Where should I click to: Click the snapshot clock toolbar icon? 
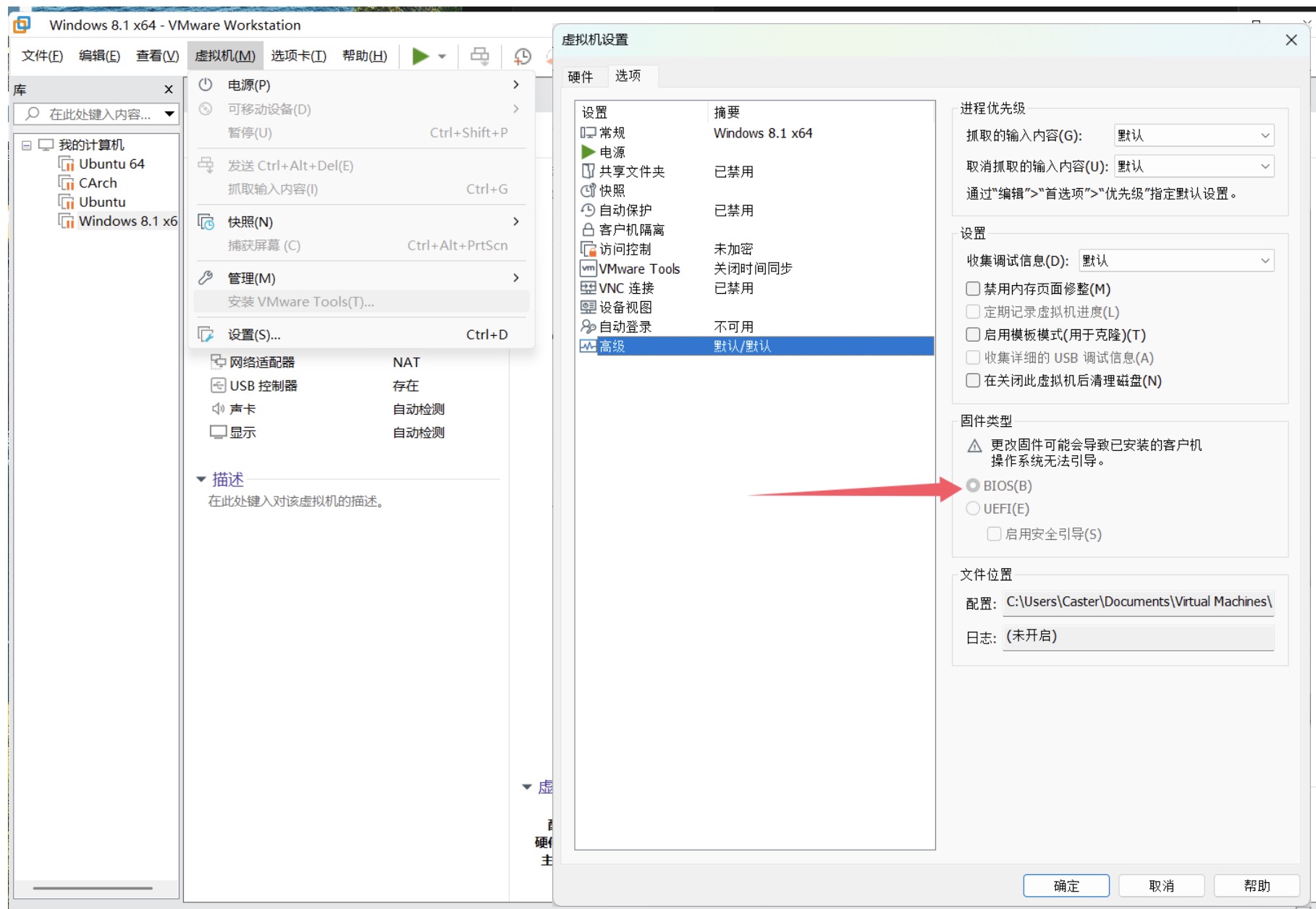point(522,56)
